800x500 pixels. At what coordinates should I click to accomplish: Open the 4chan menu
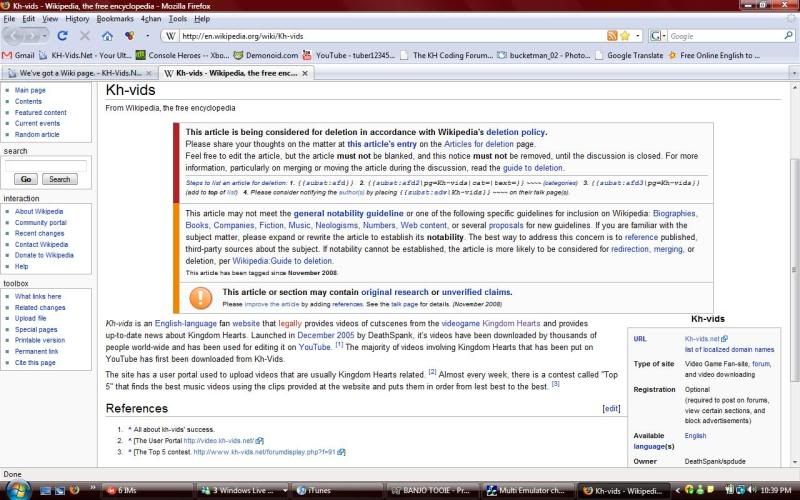(x=151, y=19)
